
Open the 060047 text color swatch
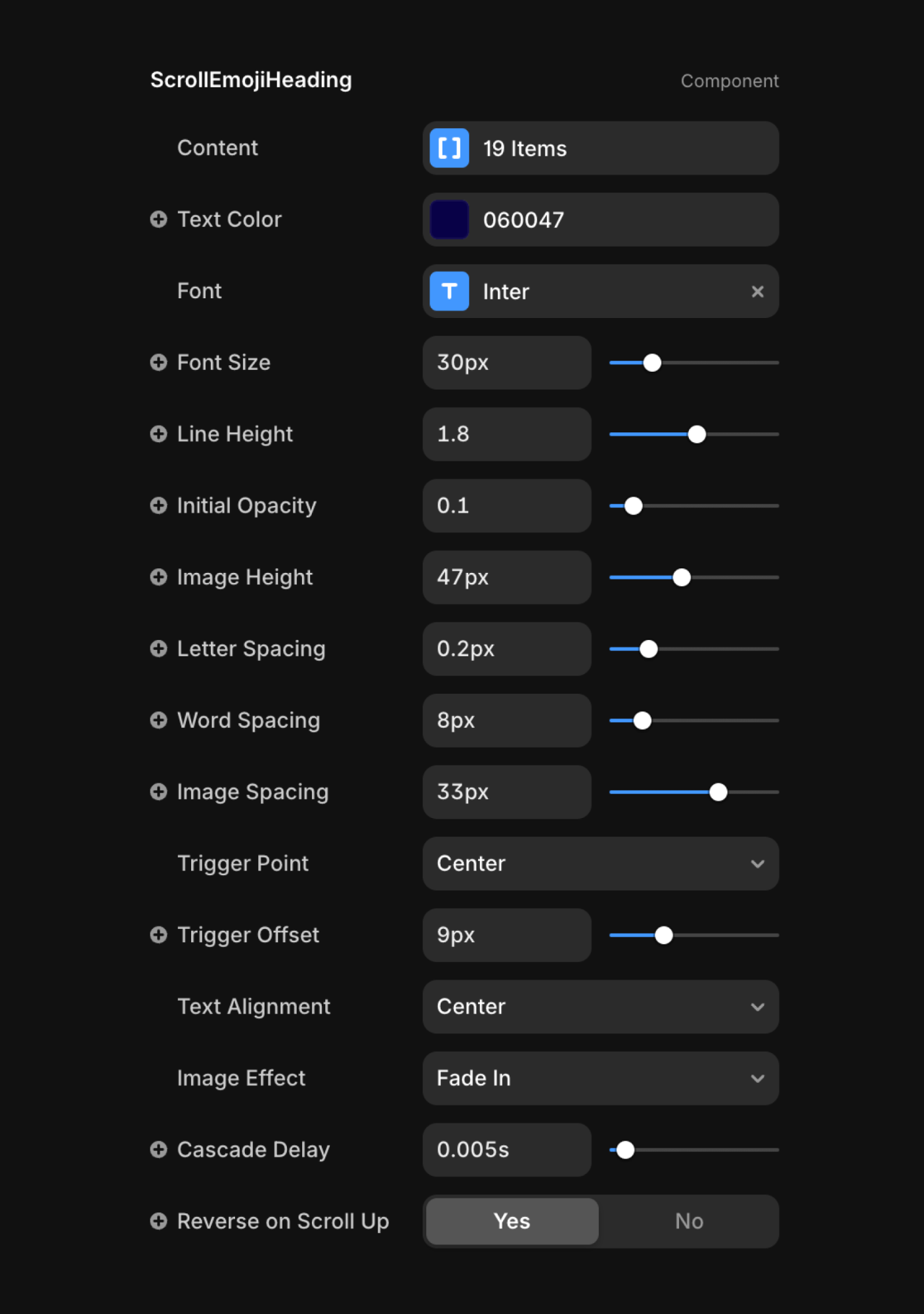coord(449,219)
